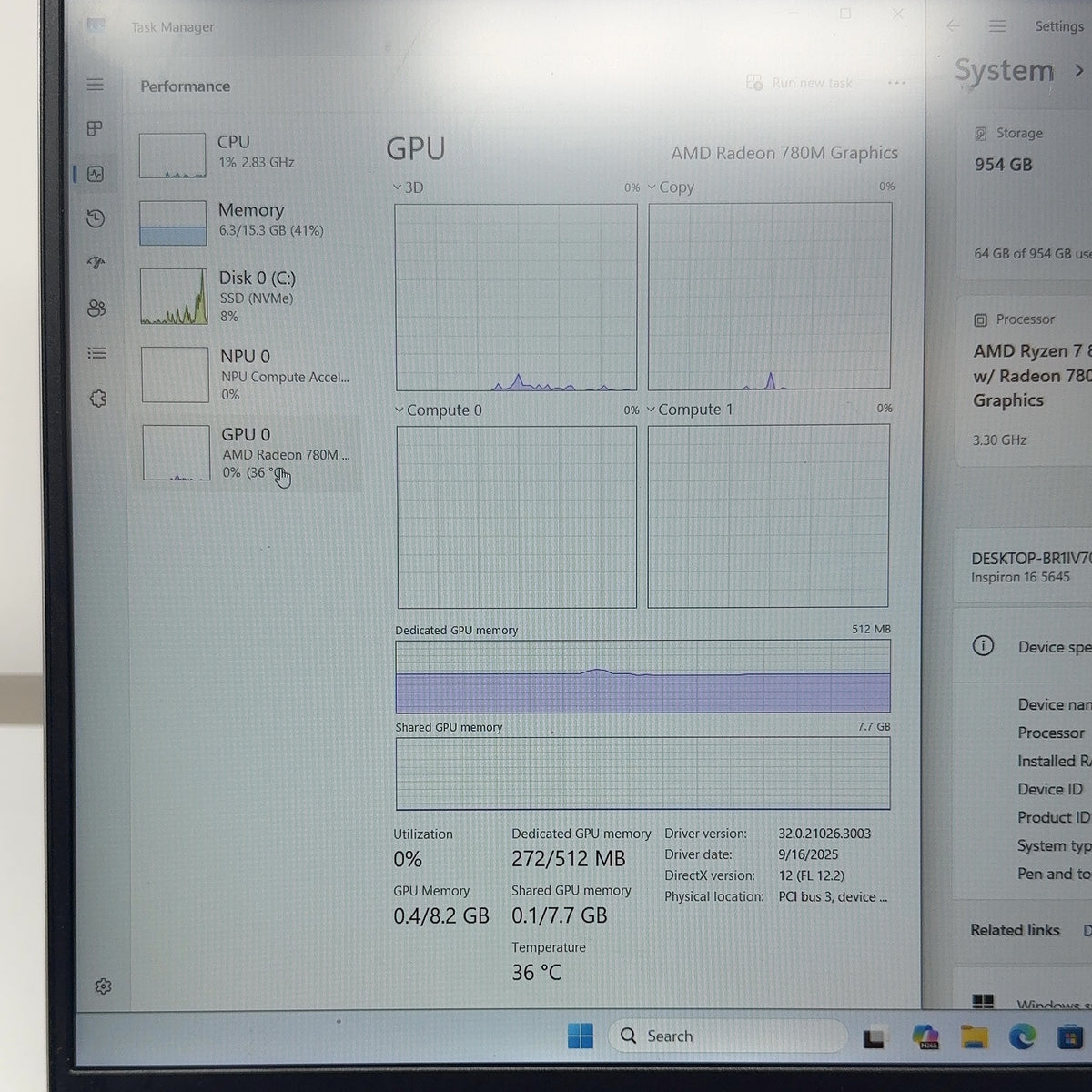Click the Windows Start button
1092x1092 pixels.
coord(580,1036)
